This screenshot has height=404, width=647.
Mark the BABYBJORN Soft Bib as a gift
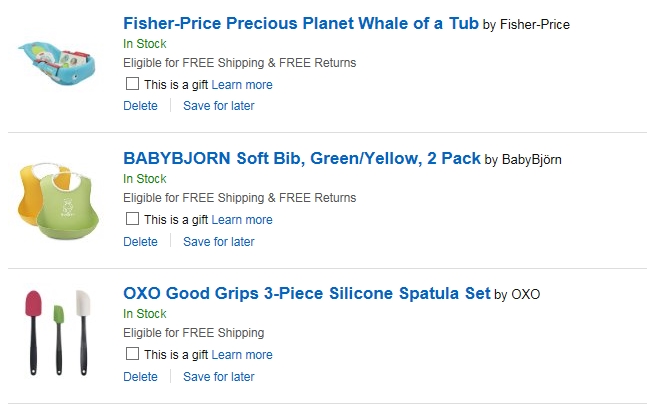click(132, 219)
